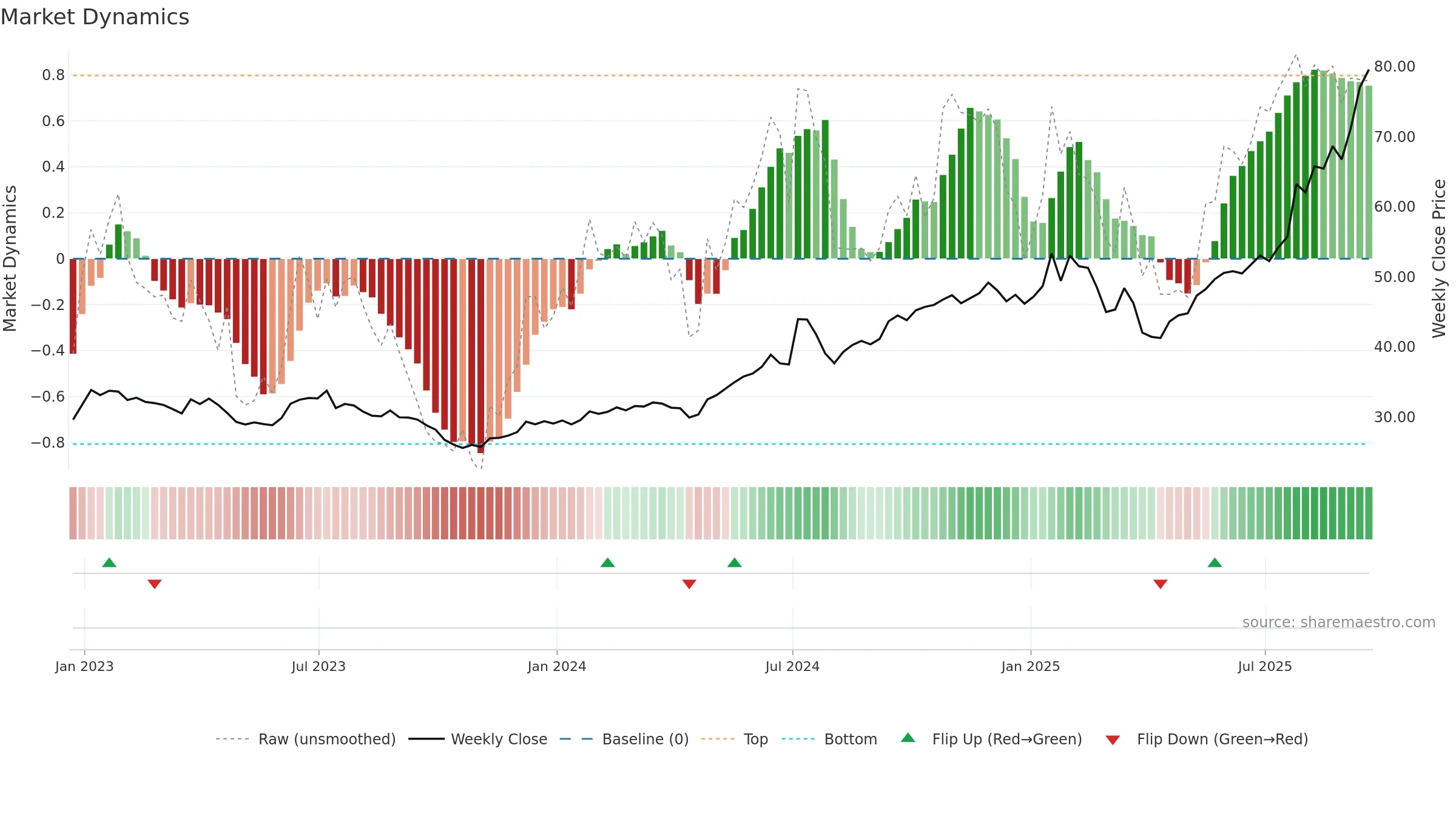Toggle Flip Up (Red→Green) legend entry

point(992,739)
